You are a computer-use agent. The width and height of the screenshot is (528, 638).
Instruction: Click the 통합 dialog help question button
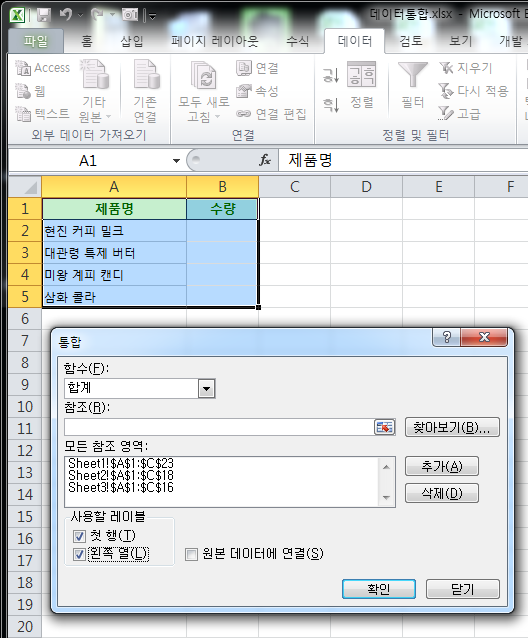447,337
